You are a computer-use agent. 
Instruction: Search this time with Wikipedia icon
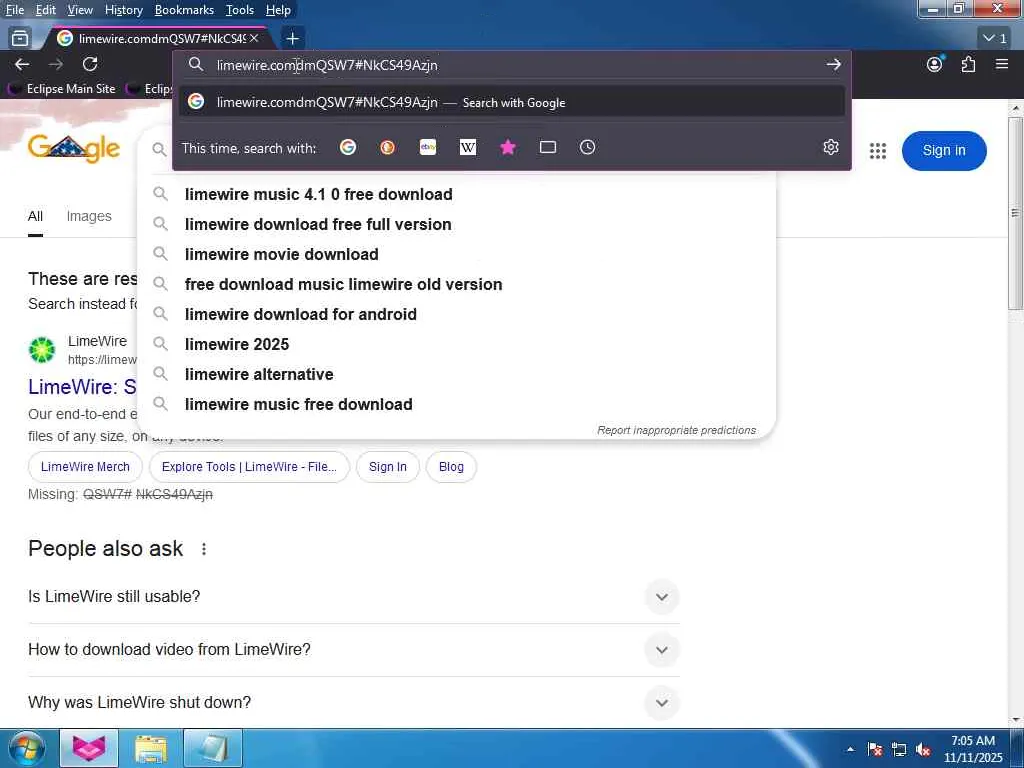point(468,148)
